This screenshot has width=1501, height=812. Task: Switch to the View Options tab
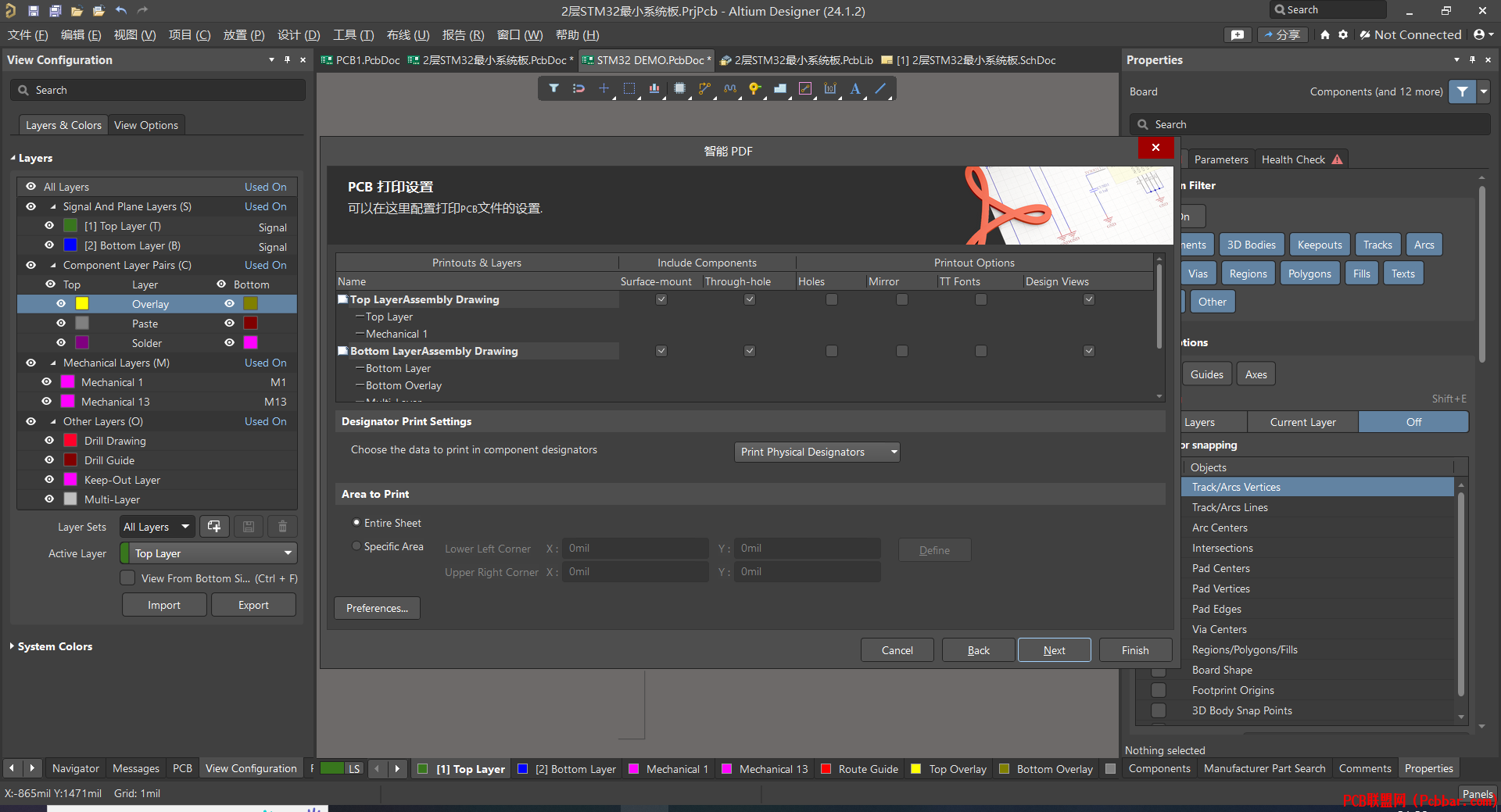[x=146, y=125]
